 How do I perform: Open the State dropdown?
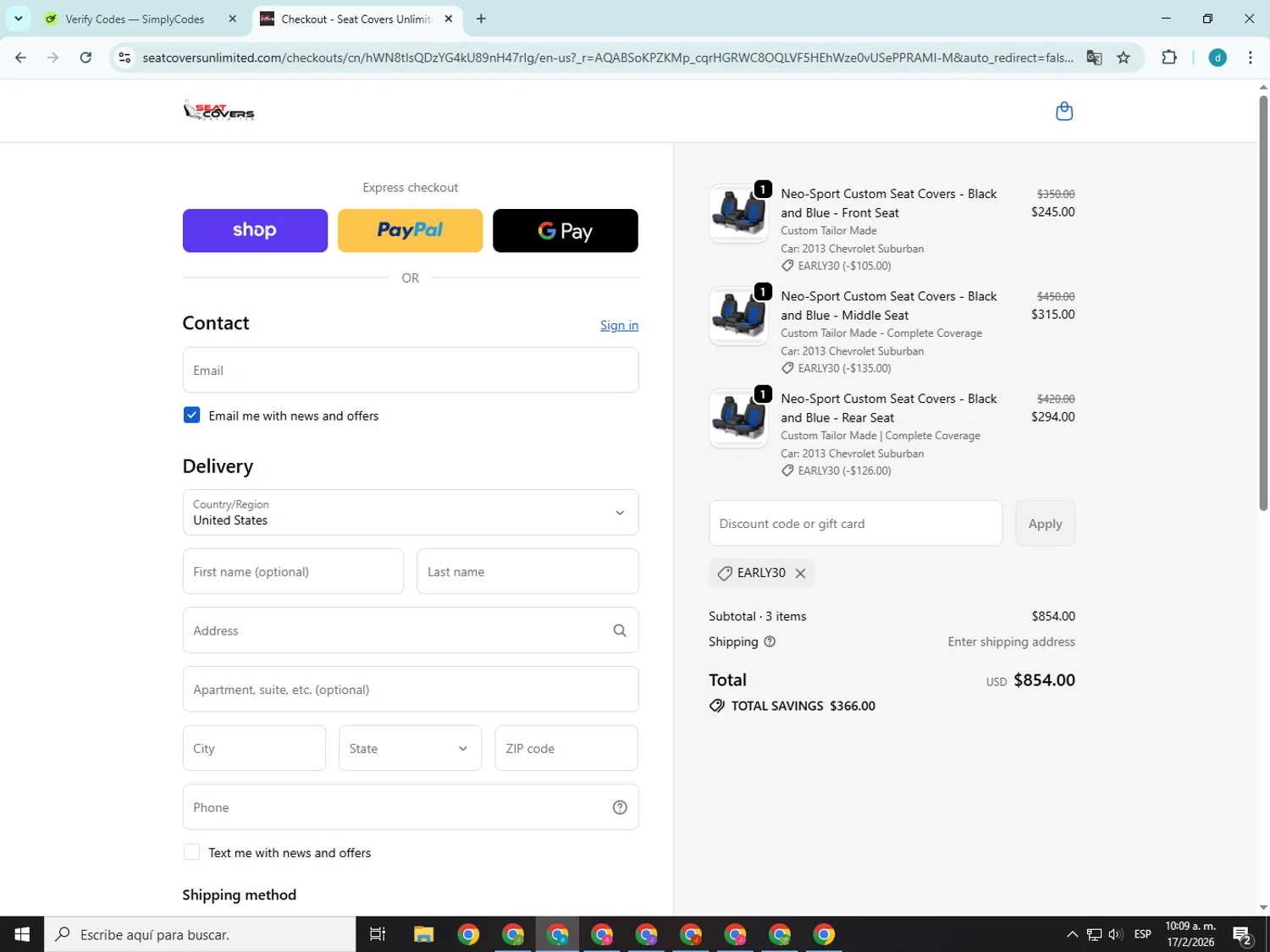[410, 748]
